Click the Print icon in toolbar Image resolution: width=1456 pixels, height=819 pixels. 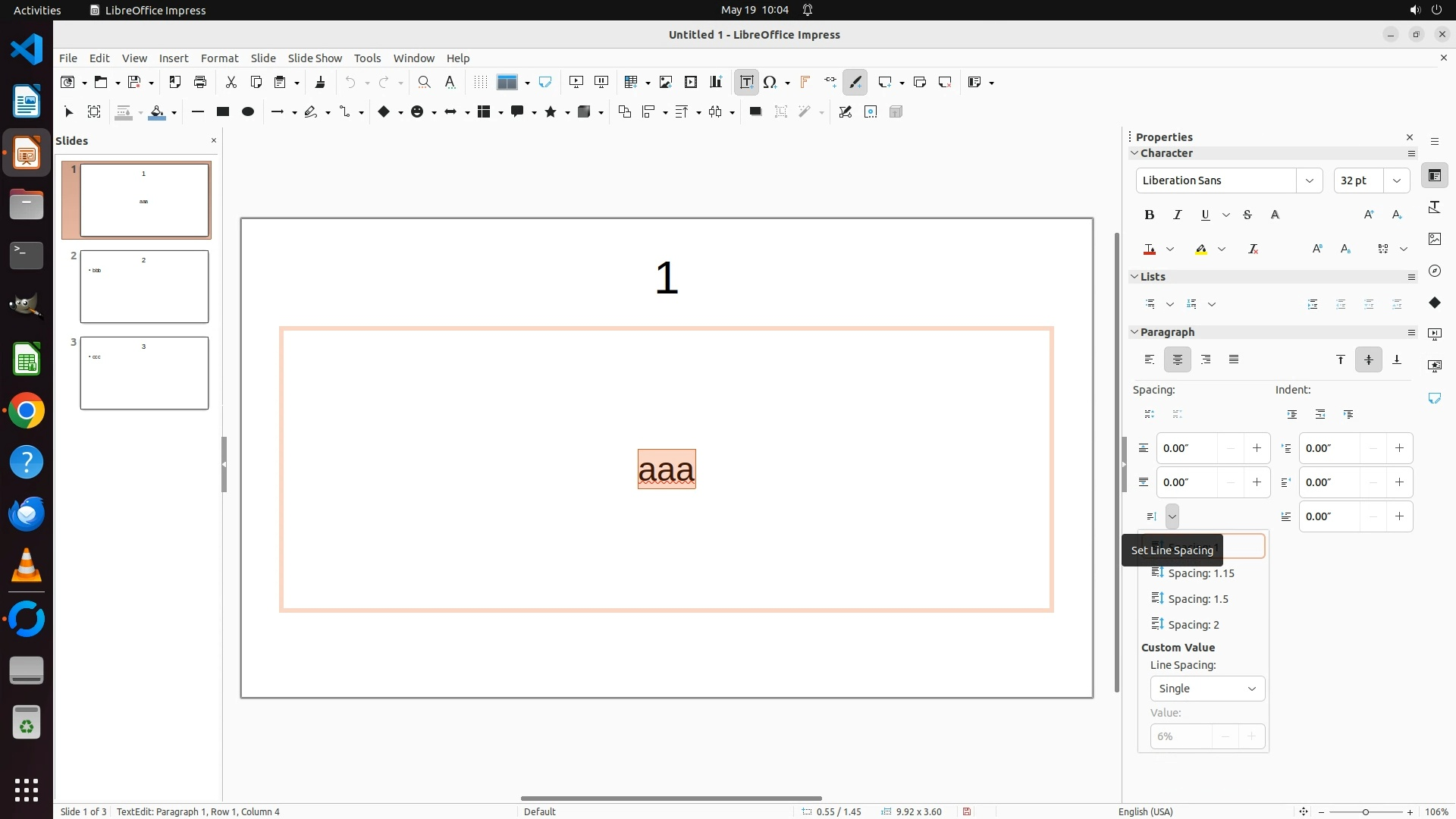tap(200, 82)
